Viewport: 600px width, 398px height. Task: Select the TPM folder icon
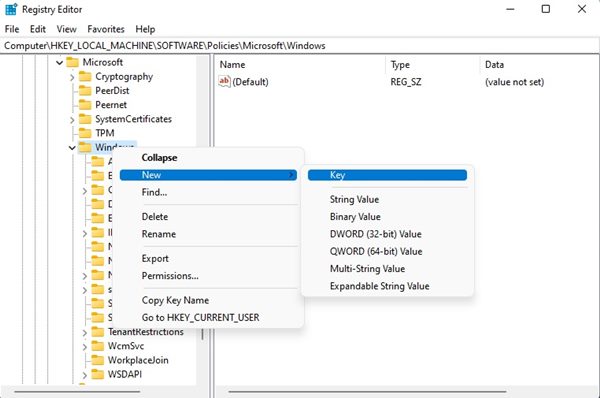coord(85,133)
